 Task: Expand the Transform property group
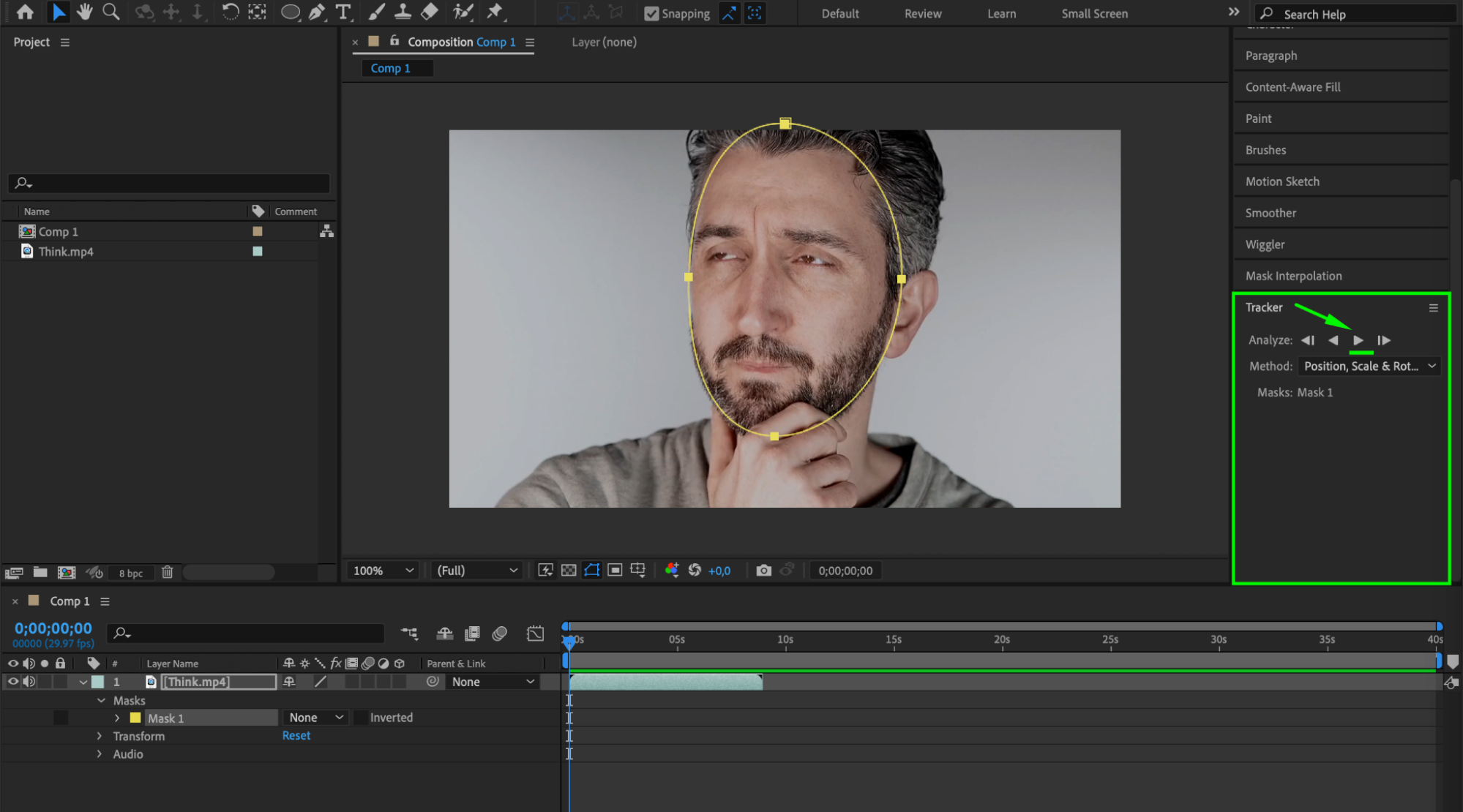(100, 736)
